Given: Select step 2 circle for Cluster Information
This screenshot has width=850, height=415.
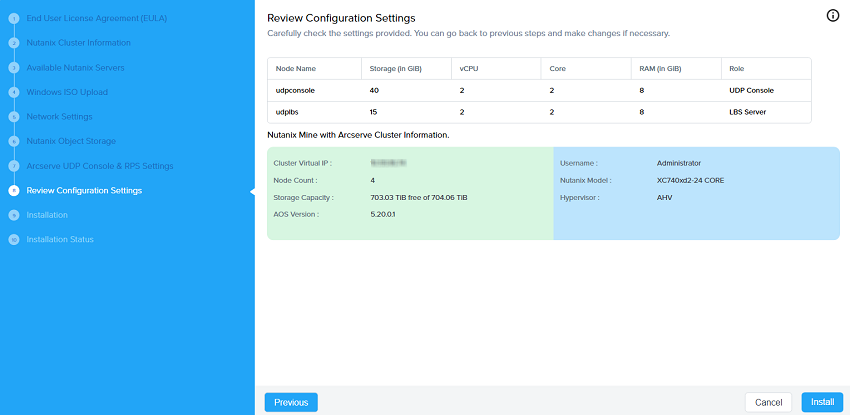Looking at the screenshot, I should 14,43.
